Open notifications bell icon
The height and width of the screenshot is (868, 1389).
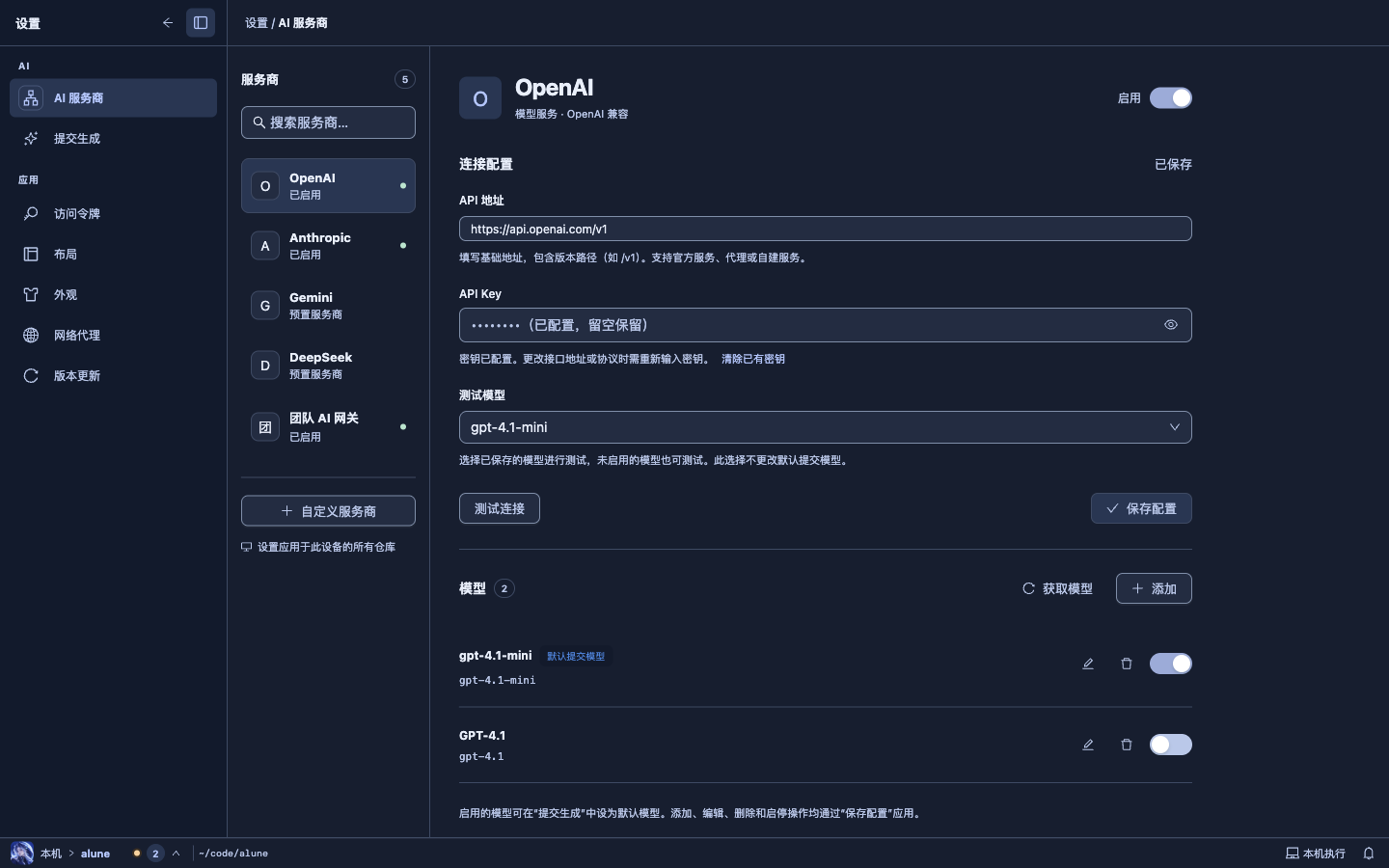point(1368,854)
